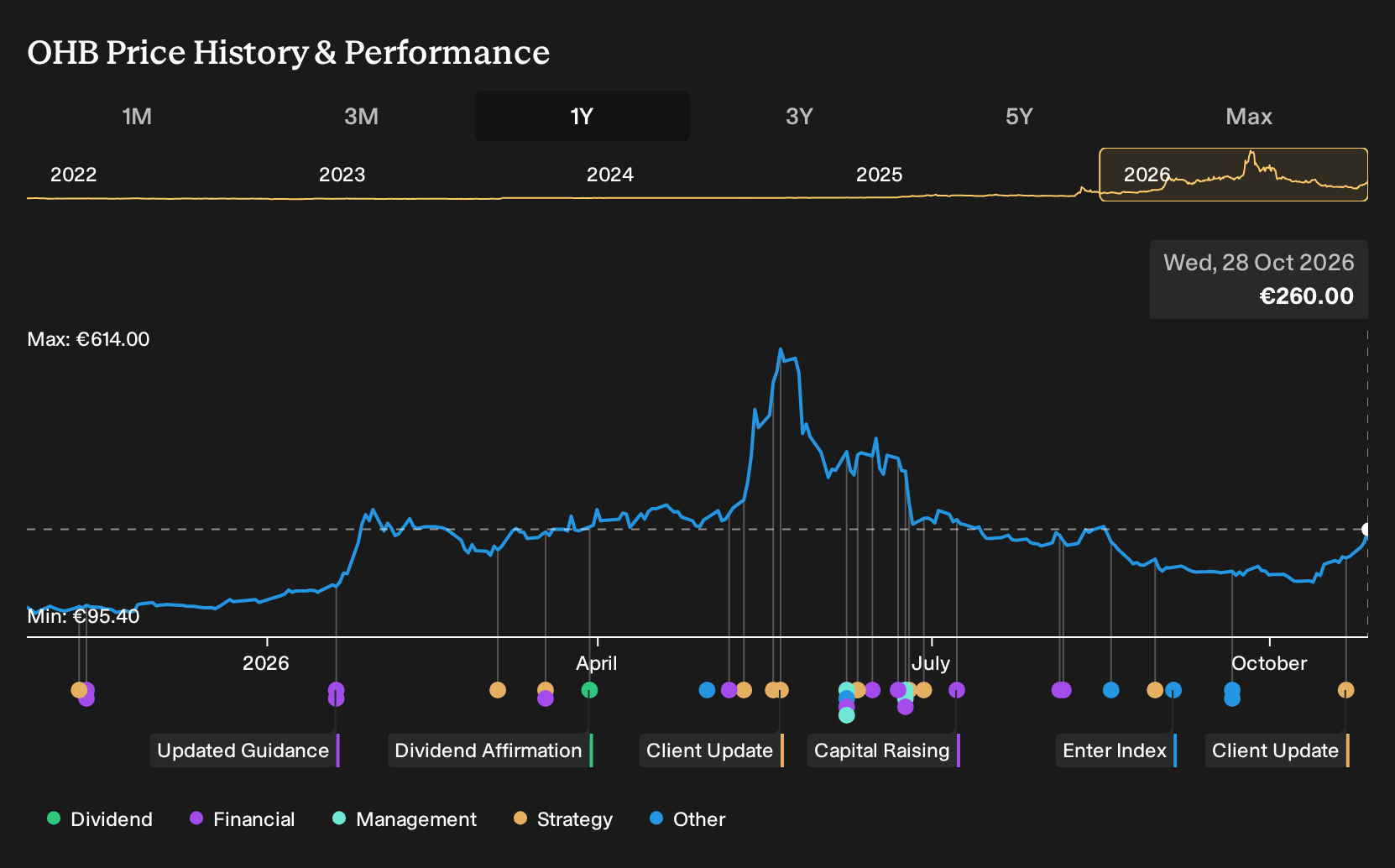Switch to the 5Y time range
1395x868 pixels.
pyautogui.click(x=1019, y=116)
